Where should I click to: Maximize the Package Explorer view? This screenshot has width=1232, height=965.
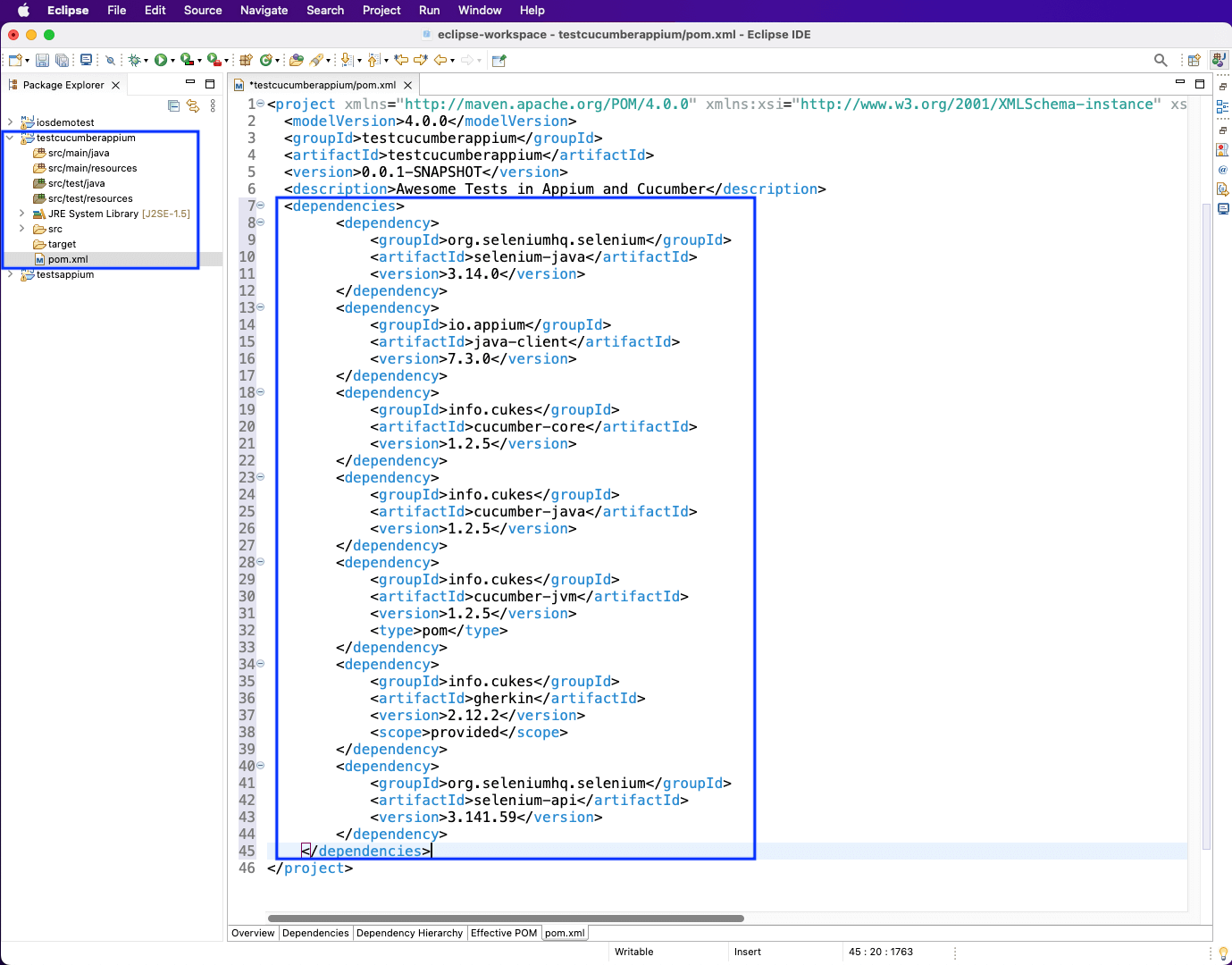(210, 83)
